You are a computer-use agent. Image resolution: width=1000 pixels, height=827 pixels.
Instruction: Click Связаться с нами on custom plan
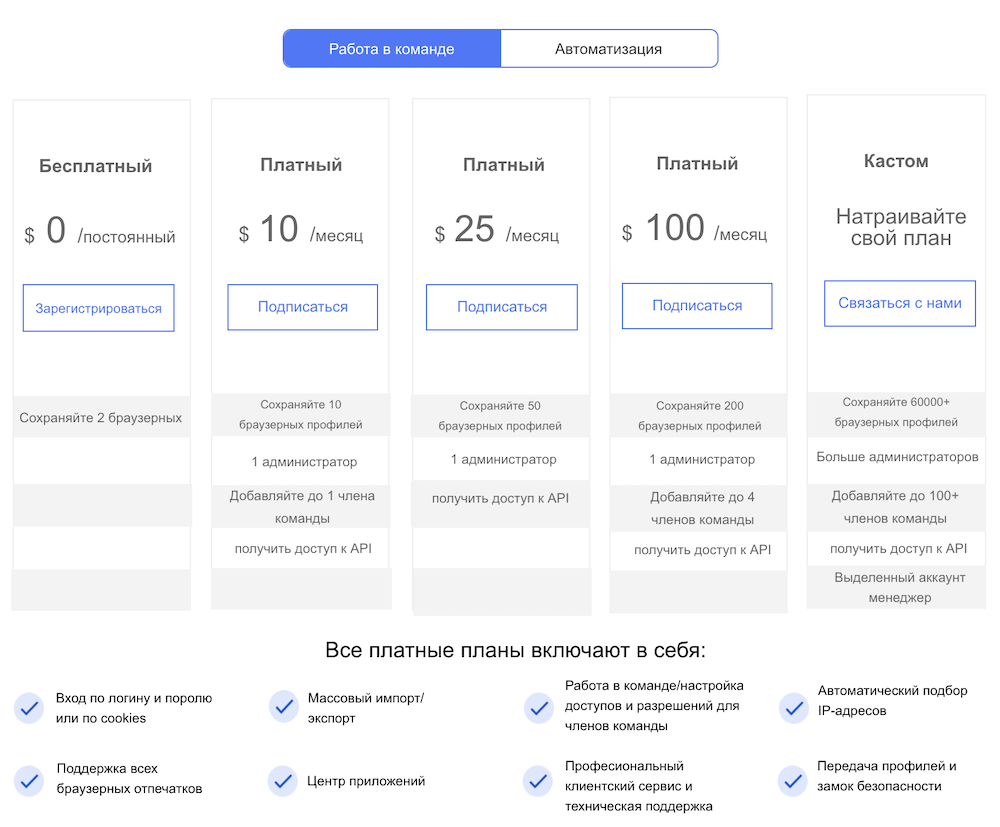coord(900,304)
